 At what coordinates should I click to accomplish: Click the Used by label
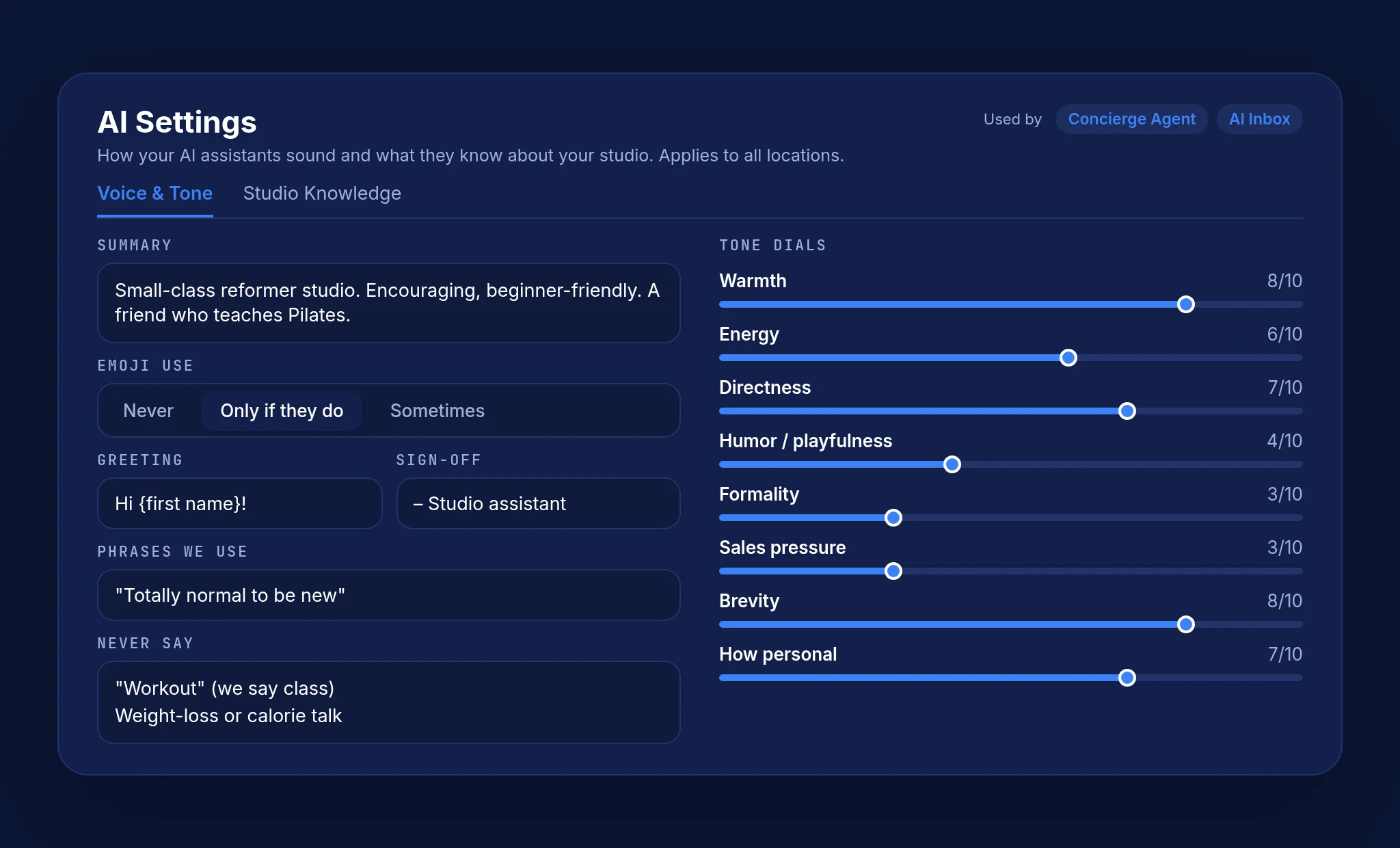tap(1012, 119)
